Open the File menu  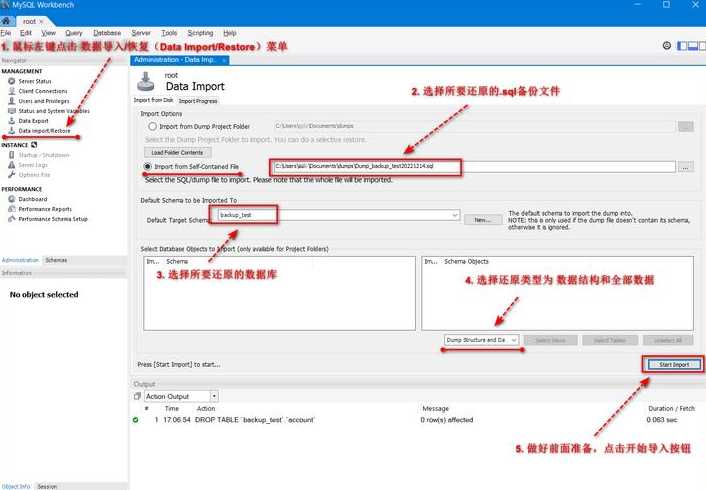tap(5, 33)
